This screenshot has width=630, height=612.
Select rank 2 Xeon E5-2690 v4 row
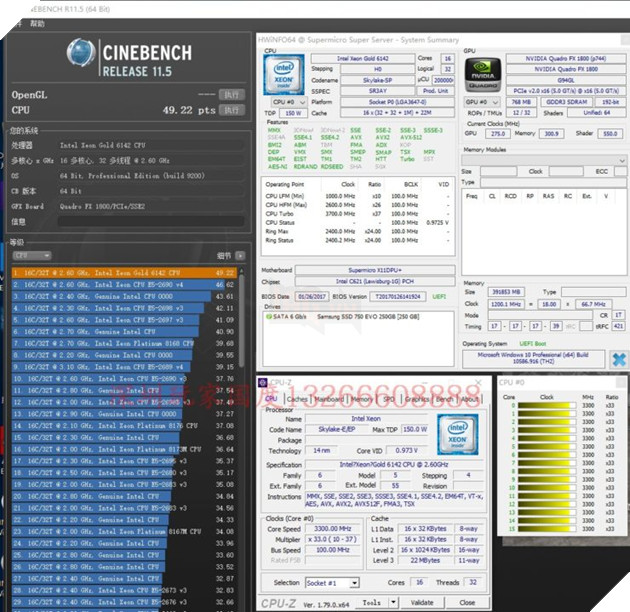(x=124, y=285)
